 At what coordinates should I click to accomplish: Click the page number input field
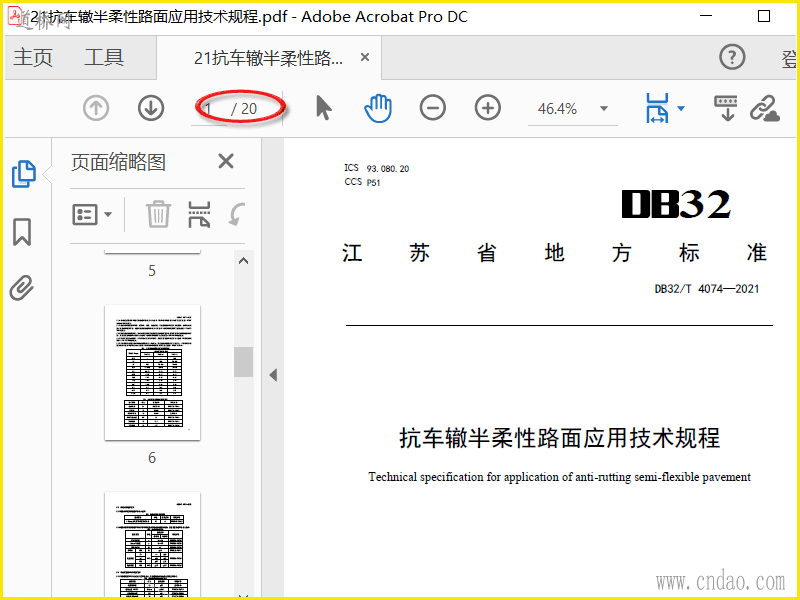[209, 109]
